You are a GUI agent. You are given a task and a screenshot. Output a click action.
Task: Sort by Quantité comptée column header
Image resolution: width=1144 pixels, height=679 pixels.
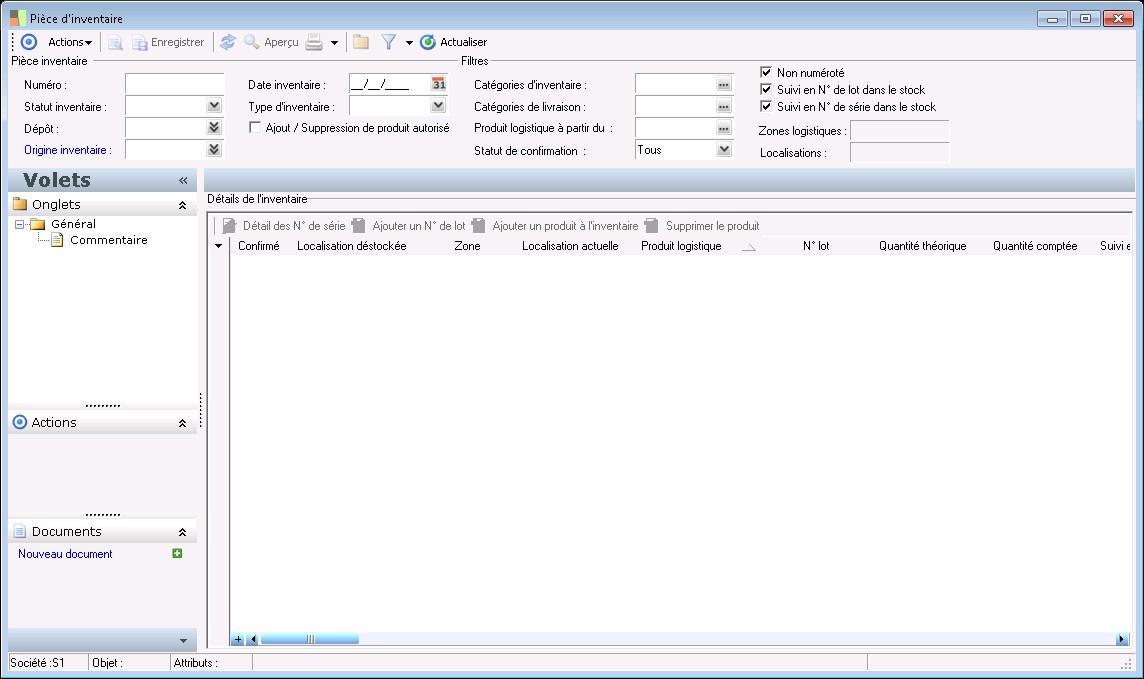tap(1035, 247)
